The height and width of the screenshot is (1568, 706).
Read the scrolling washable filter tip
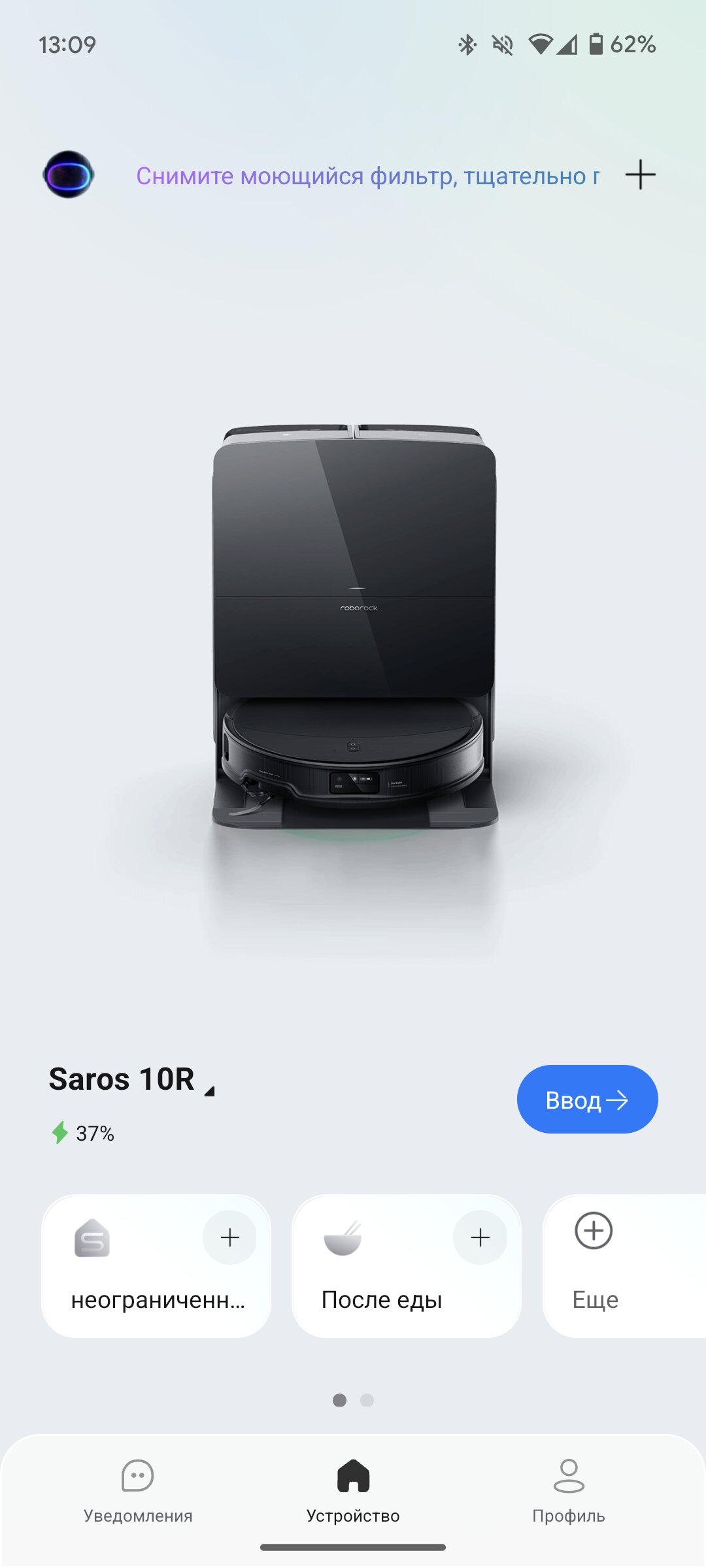pyautogui.click(x=367, y=176)
